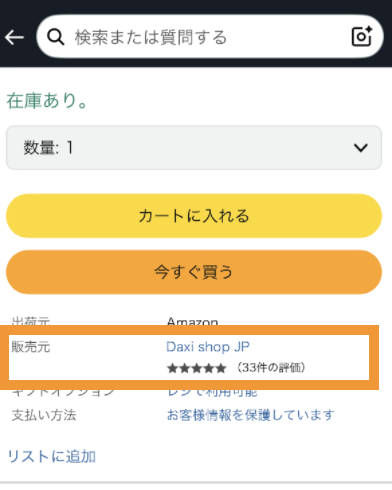The image size is (392, 490).
Task: Click the 在庫あり。 stock status text
Action: click(x=47, y=101)
